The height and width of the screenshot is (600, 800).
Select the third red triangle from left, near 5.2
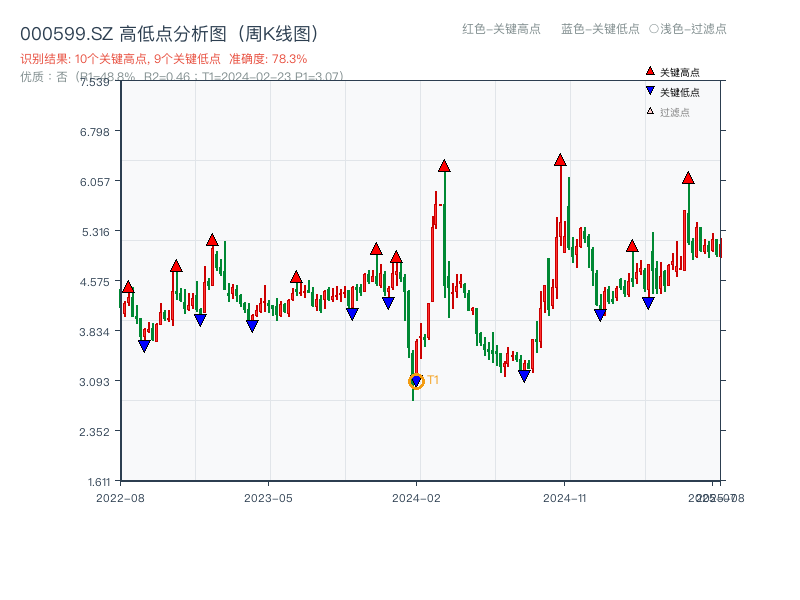[212, 240]
